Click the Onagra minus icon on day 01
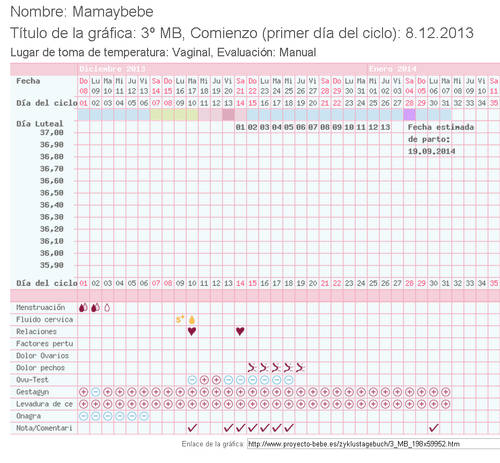Screen dimensions: 500x463 [x=83, y=416]
